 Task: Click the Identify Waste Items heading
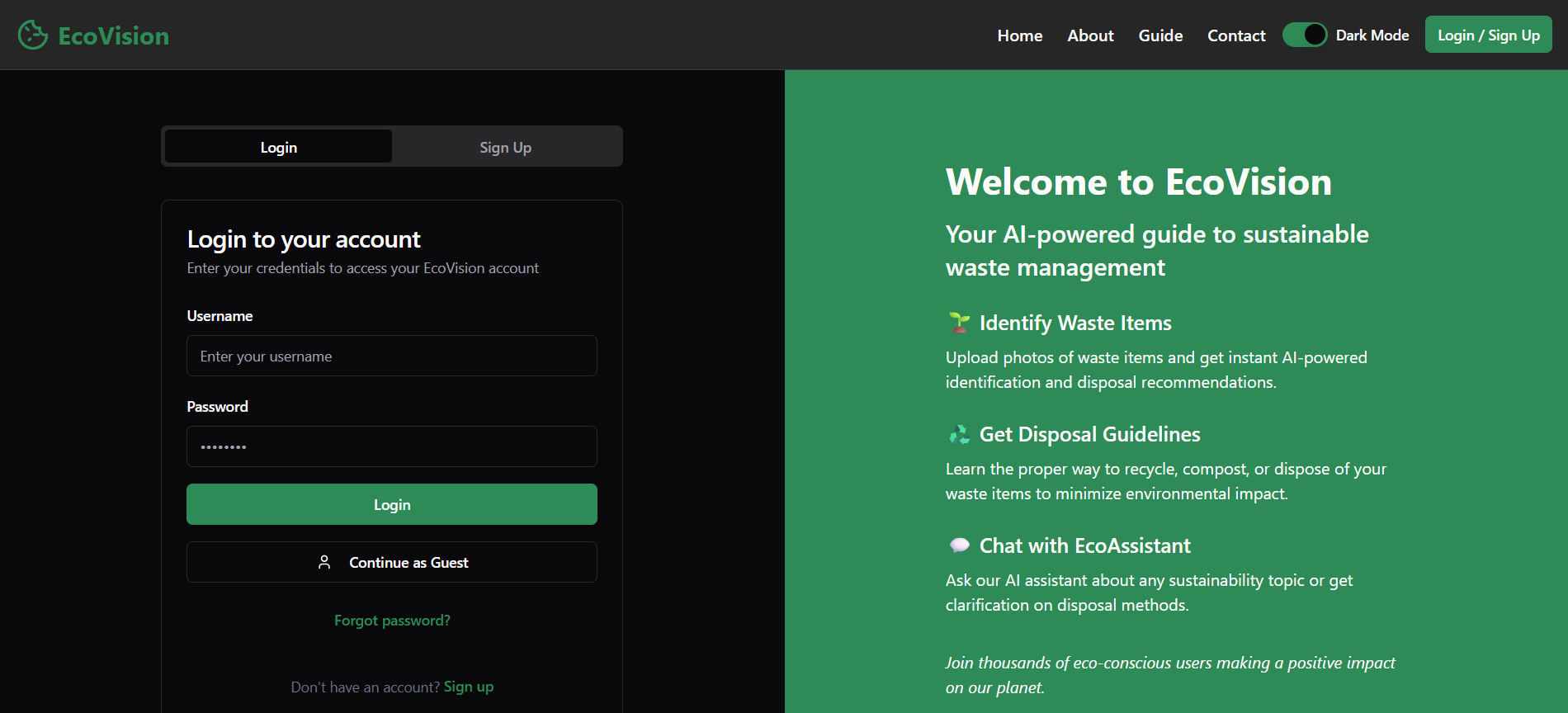tap(1075, 323)
